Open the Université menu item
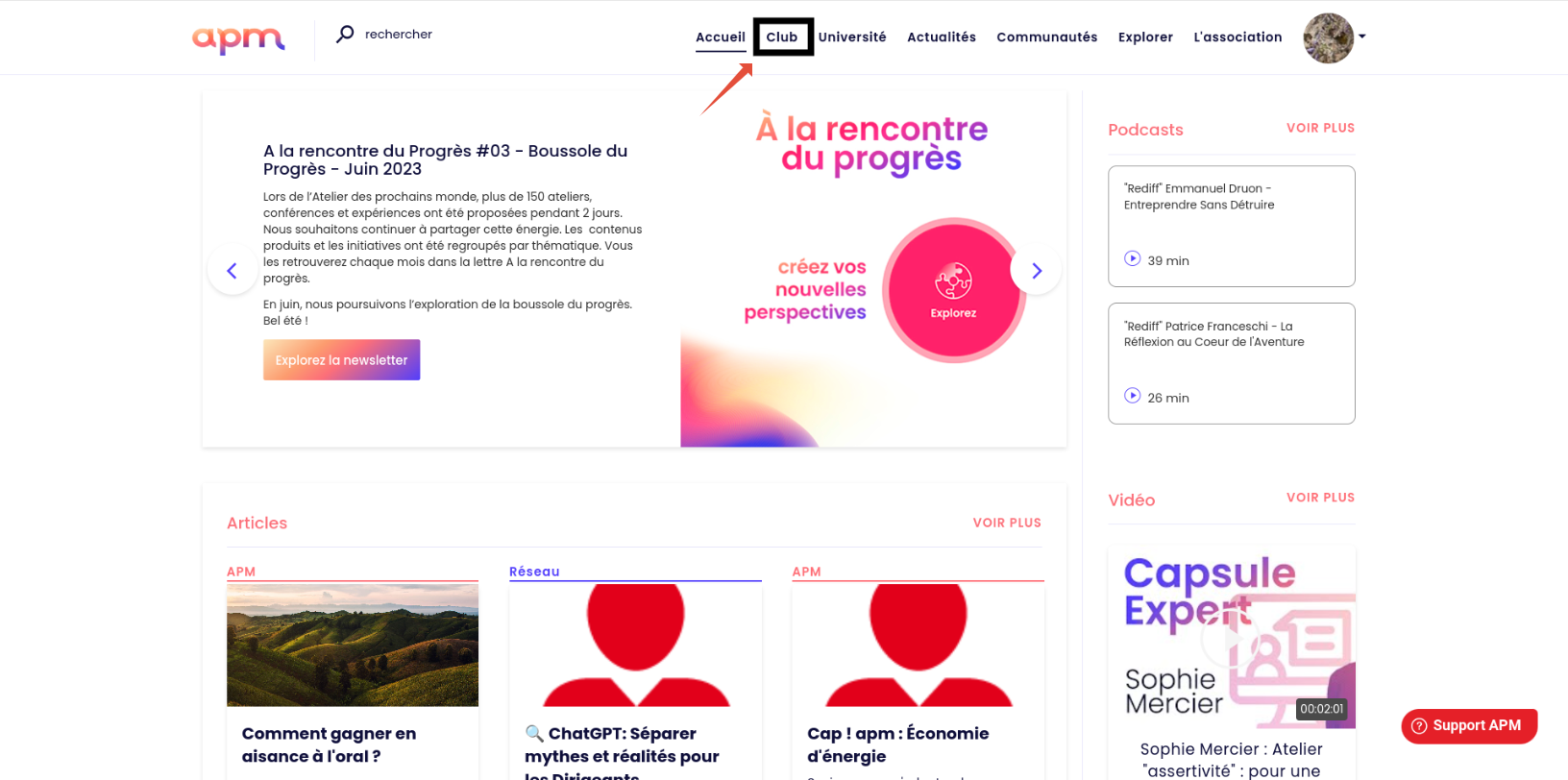The image size is (1568, 780). [852, 37]
